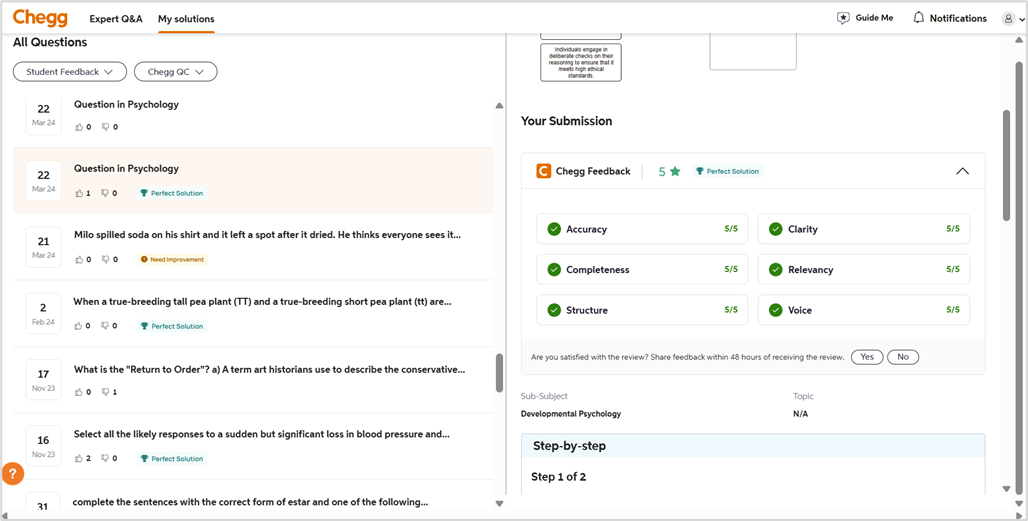Click the questions list scrollbar thumb
Screen dimensions: 1028x521
click(500, 373)
